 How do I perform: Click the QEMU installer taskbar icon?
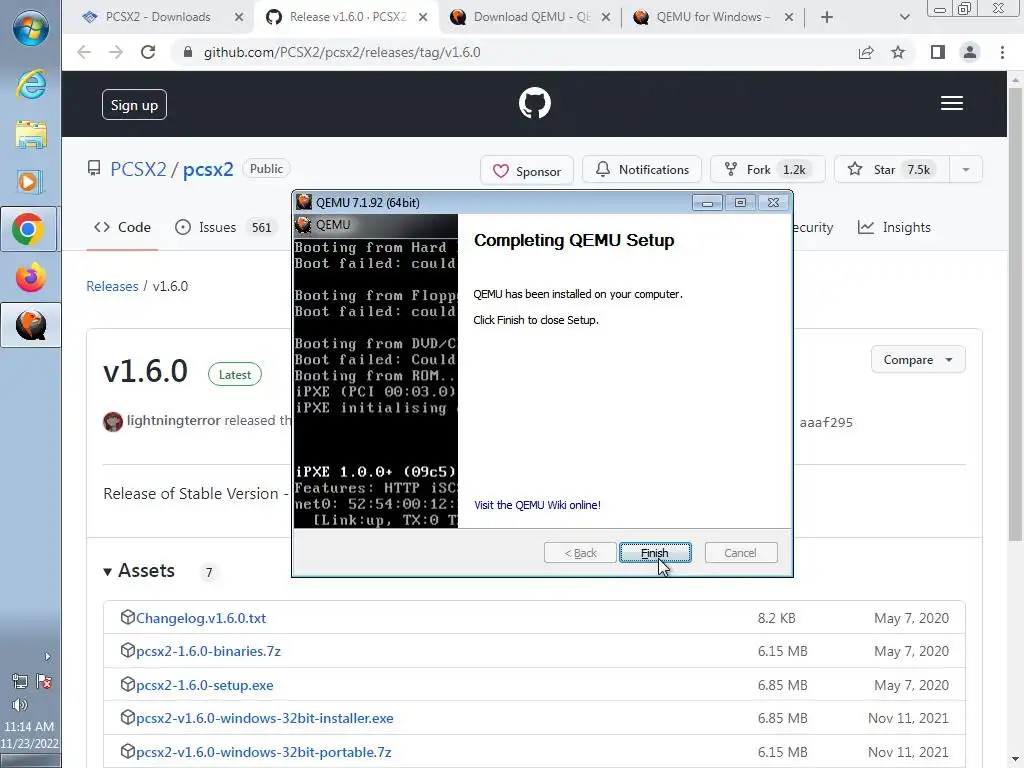click(x=30, y=325)
